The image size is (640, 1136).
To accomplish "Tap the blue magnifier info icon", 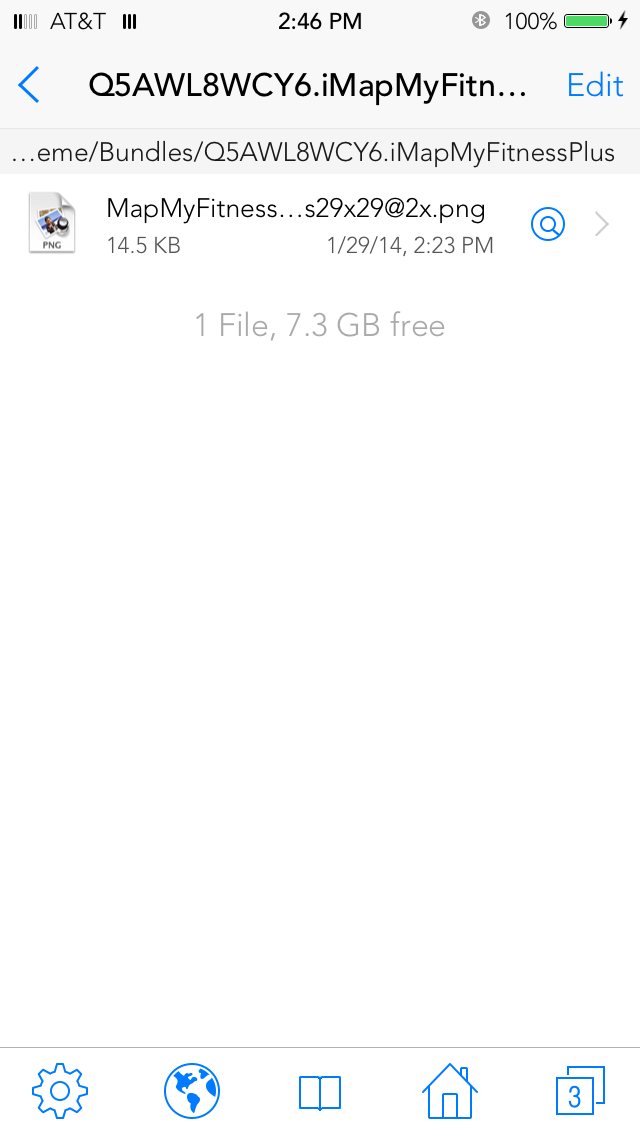I will coord(548,225).
